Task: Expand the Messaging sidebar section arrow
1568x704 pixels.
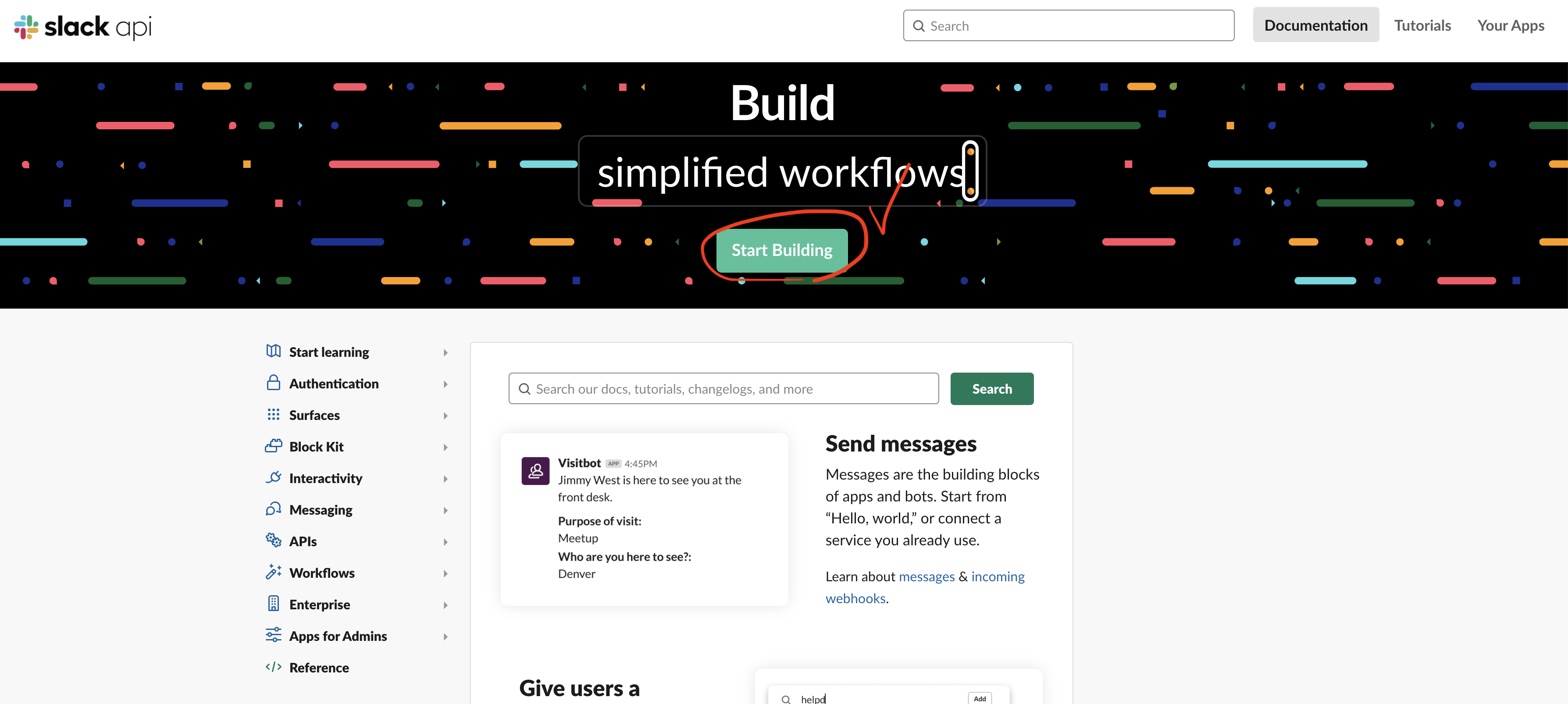Action: [x=445, y=511]
